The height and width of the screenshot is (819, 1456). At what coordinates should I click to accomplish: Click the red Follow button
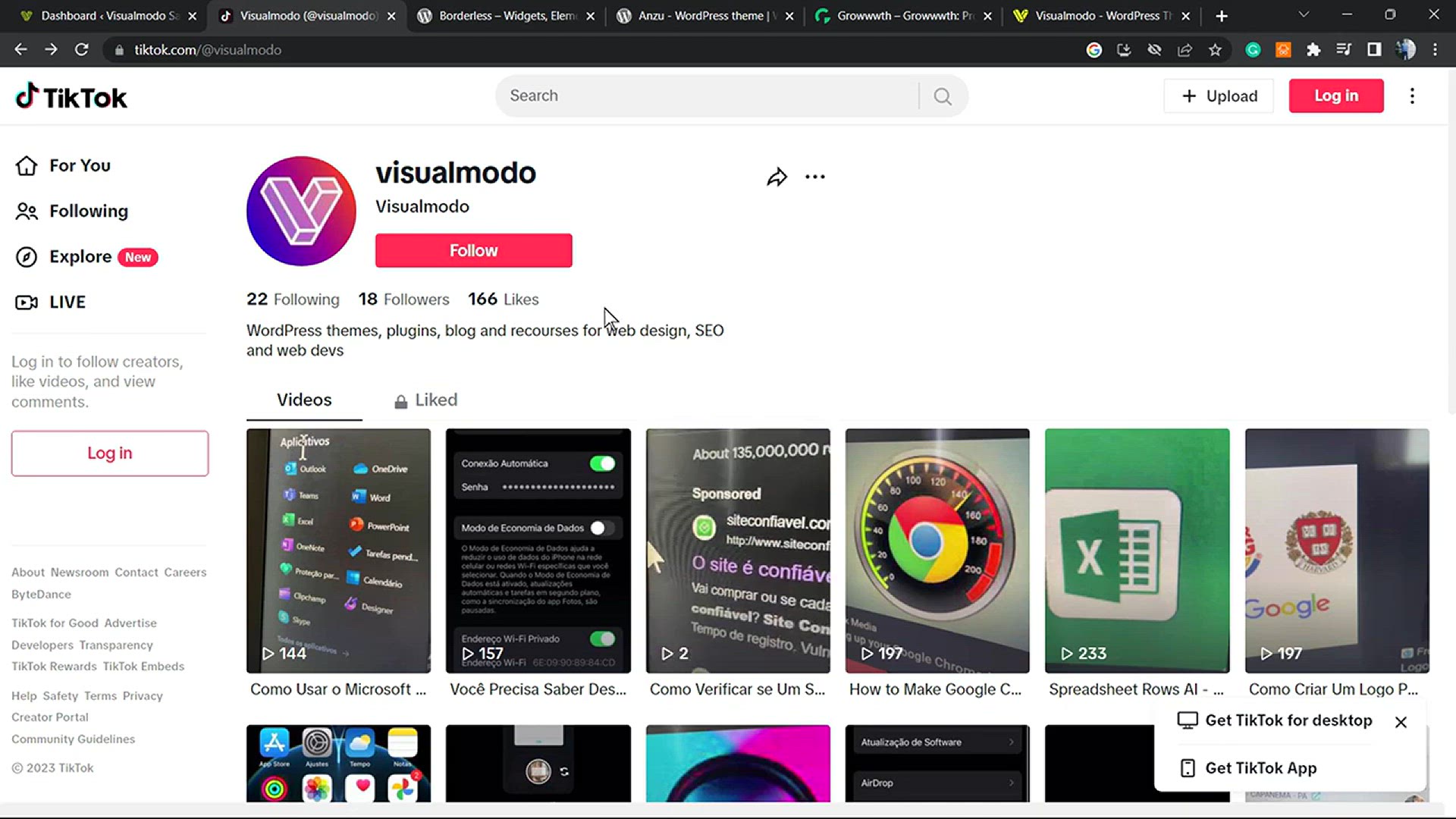pyautogui.click(x=473, y=250)
